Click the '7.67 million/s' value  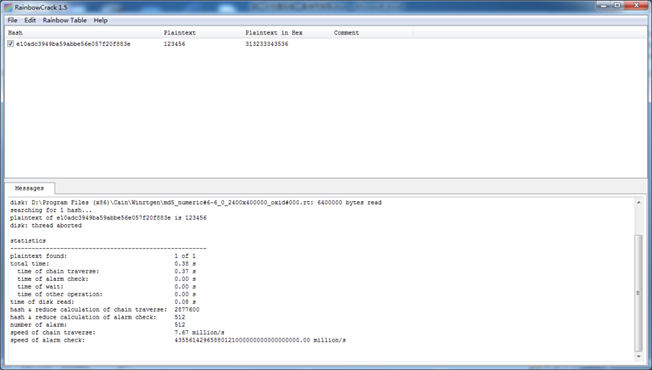point(199,333)
